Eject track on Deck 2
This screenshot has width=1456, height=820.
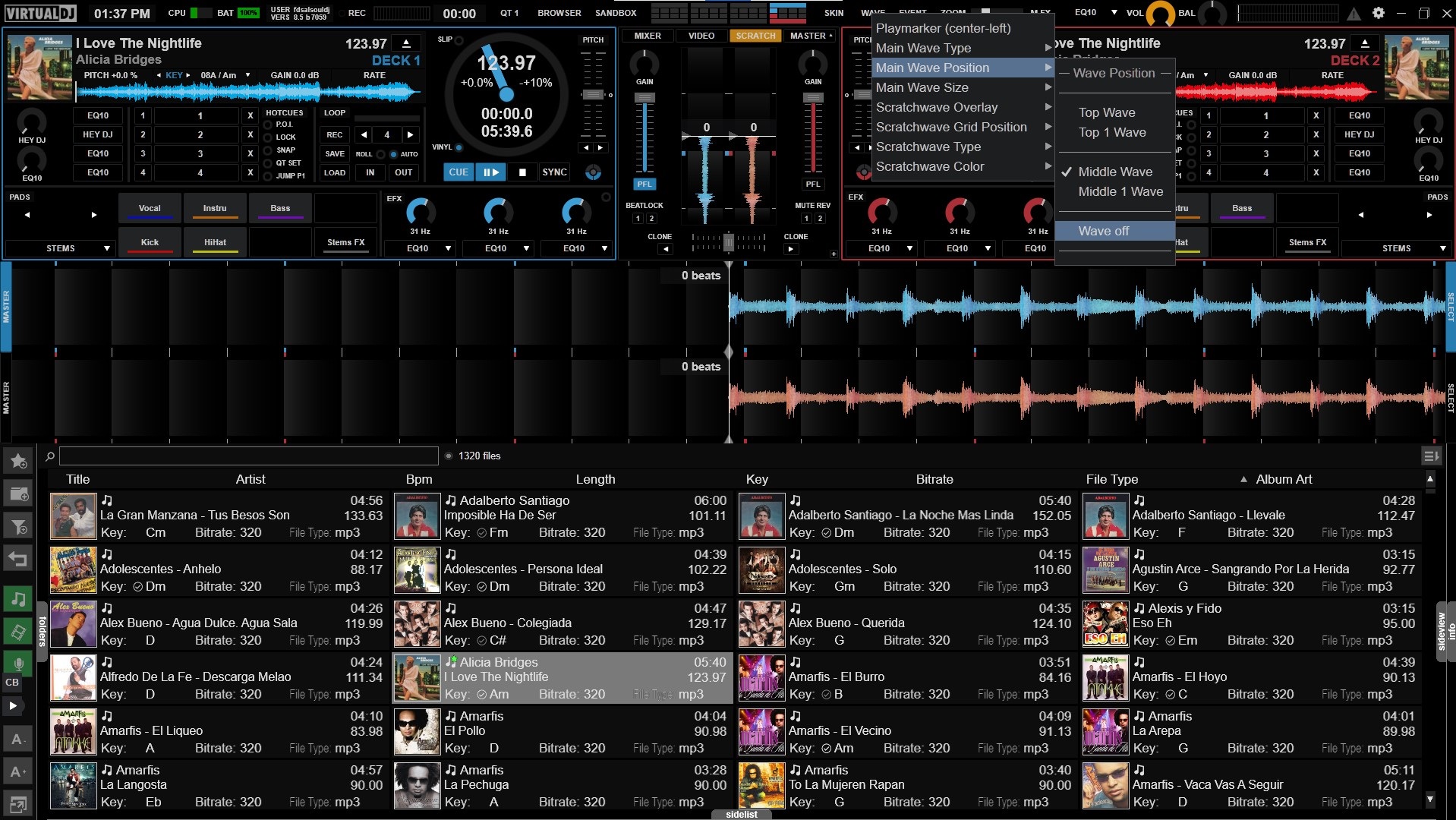(1365, 43)
